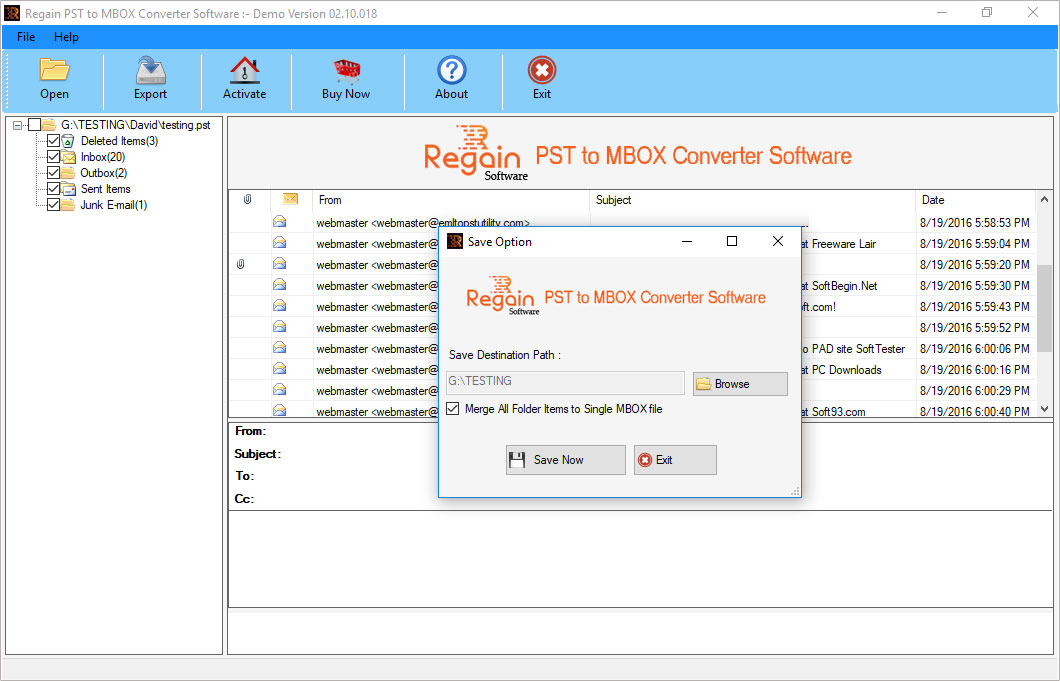1060x681 pixels.
Task: Click the Save Option dialog resize grip
Action: 795,492
